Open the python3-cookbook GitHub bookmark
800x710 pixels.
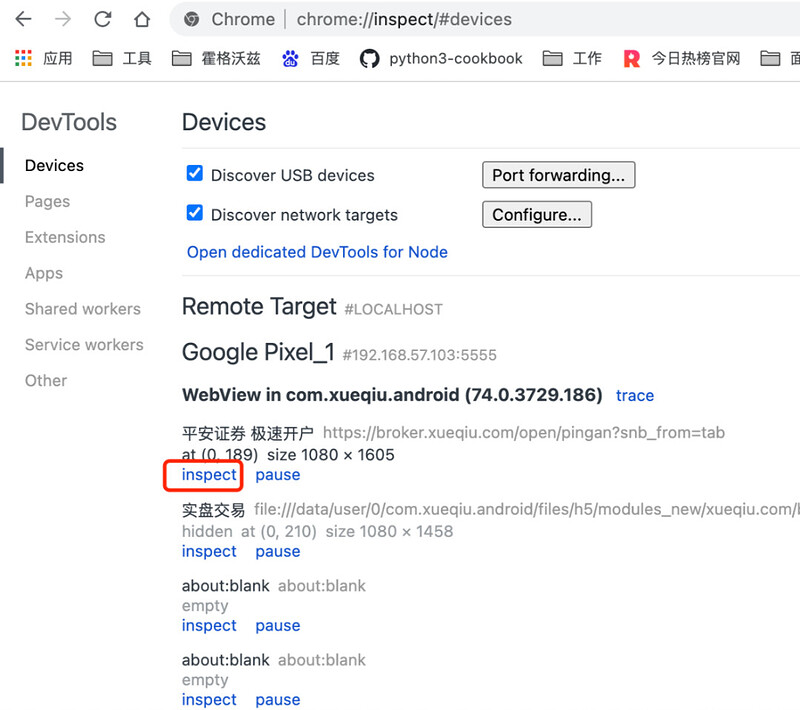(441, 59)
